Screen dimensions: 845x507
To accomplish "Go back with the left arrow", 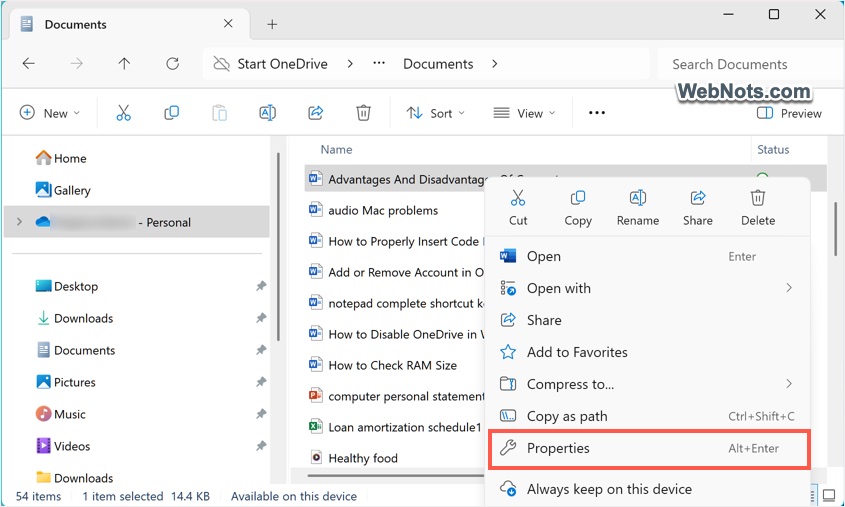I will [x=29, y=64].
